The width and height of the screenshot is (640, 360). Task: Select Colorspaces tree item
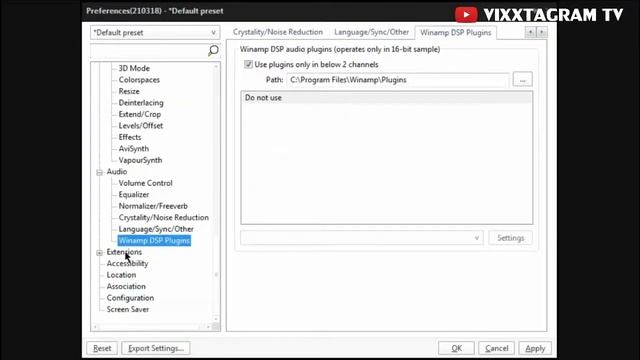[139, 80]
